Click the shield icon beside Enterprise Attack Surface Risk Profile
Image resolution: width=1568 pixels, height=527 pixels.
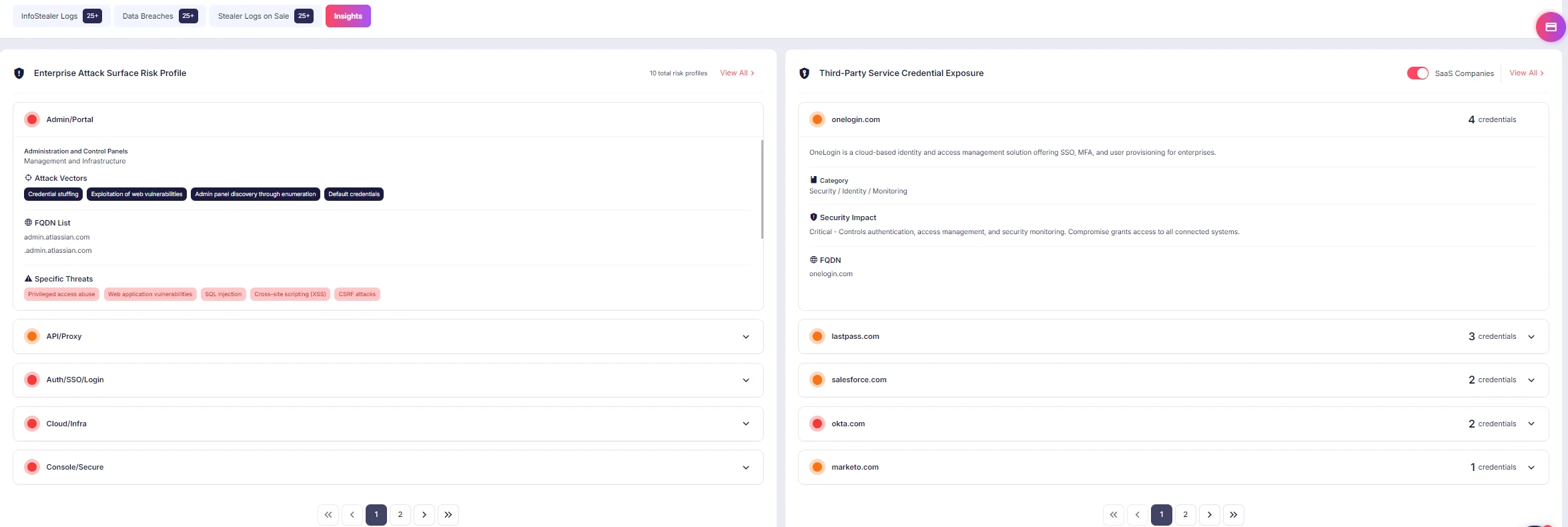(19, 73)
